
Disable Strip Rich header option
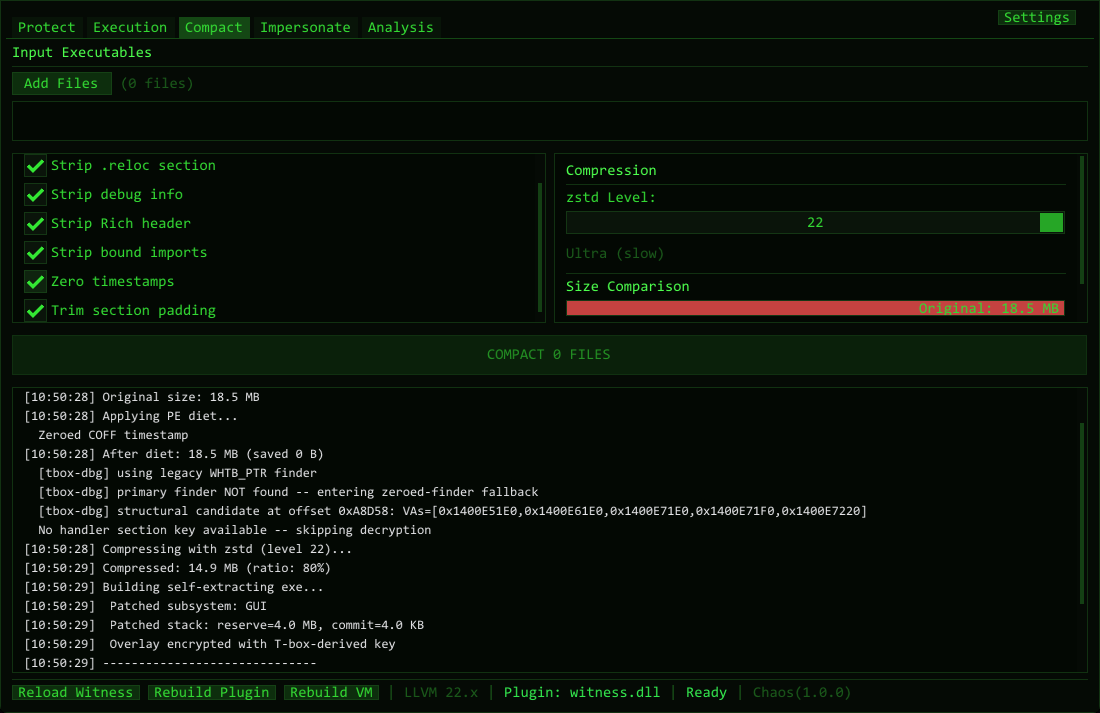(x=36, y=224)
